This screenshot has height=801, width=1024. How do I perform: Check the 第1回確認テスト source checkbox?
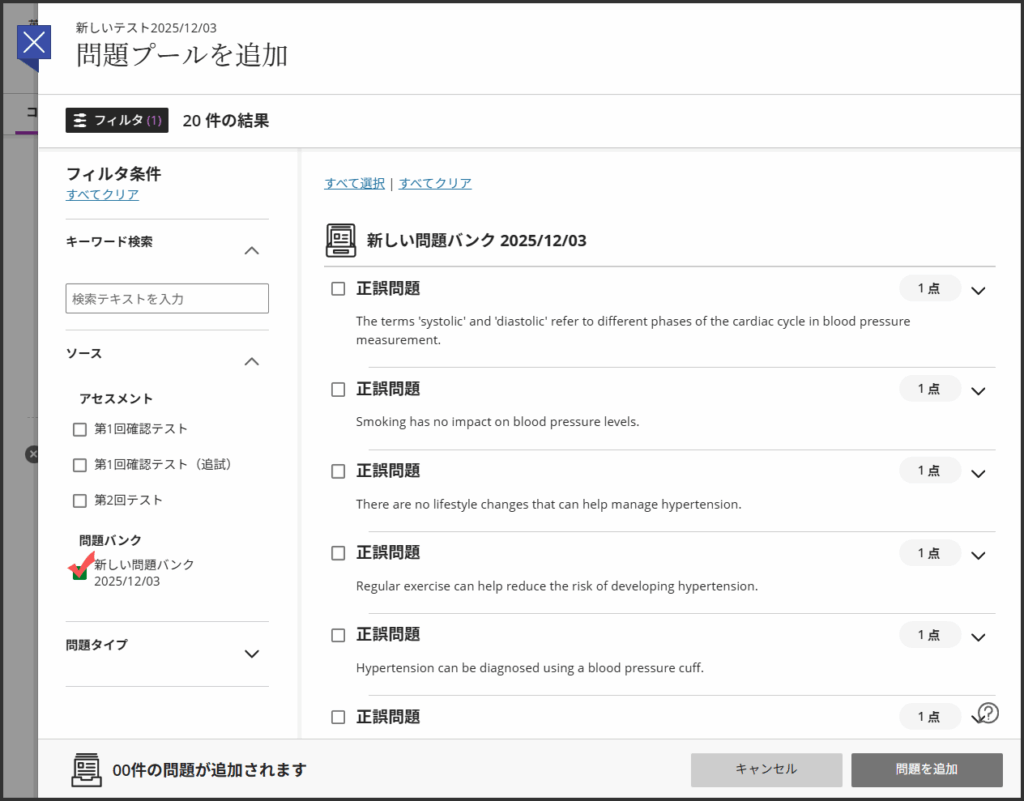point(80,430)
